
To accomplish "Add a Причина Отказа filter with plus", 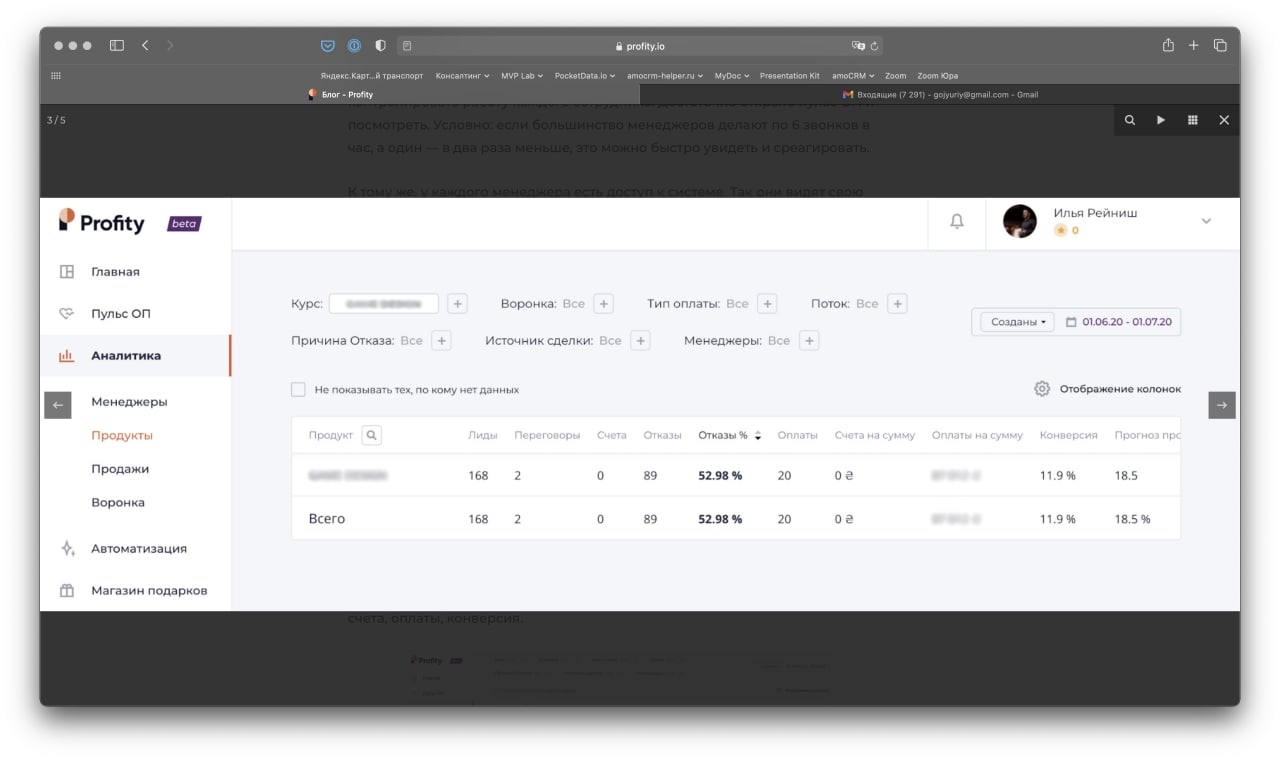I will 441,341.
